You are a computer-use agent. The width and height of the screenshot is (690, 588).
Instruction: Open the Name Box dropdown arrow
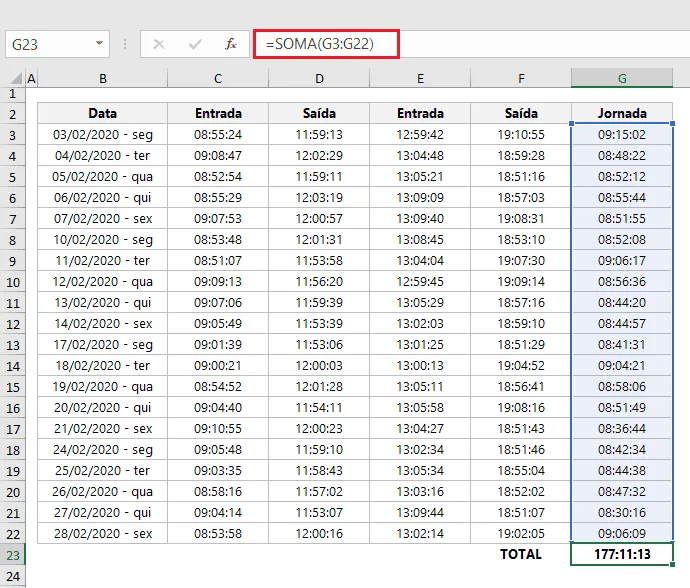click(99, 44)
